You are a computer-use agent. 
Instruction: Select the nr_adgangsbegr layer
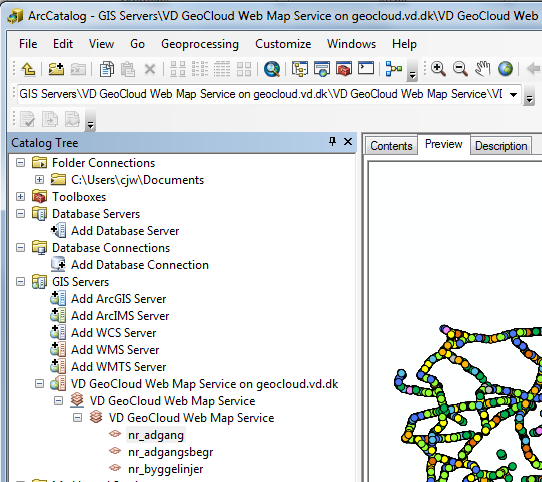[x=170, y=452]
